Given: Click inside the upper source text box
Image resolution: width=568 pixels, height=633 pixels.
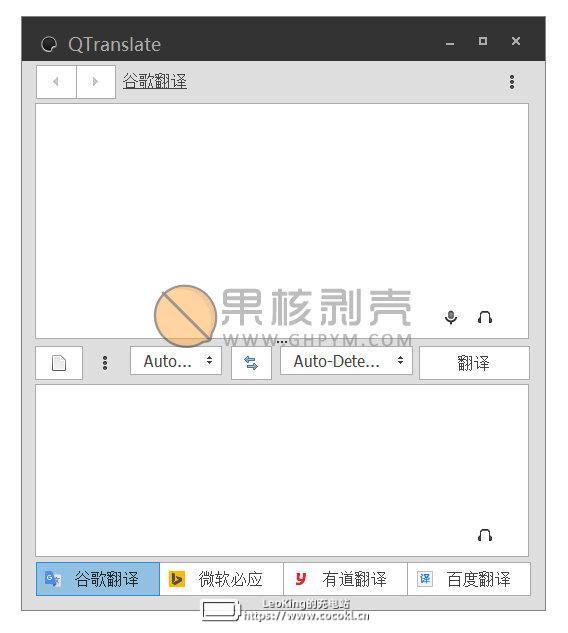Looking at the screenshot, I should (282, 221).
